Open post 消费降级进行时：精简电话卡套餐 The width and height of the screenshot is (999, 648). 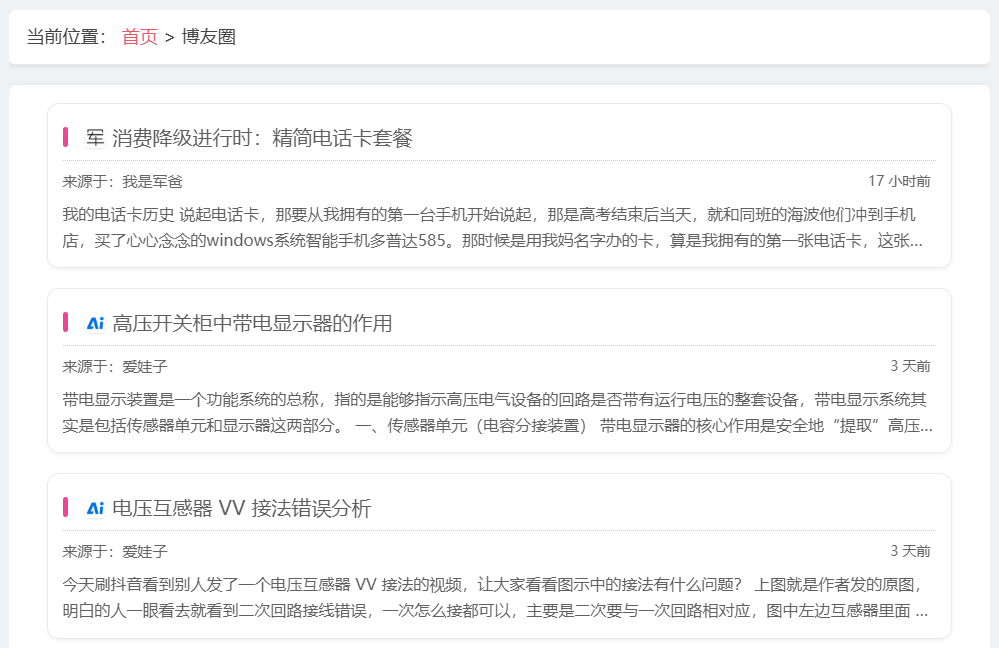(262, 138)
